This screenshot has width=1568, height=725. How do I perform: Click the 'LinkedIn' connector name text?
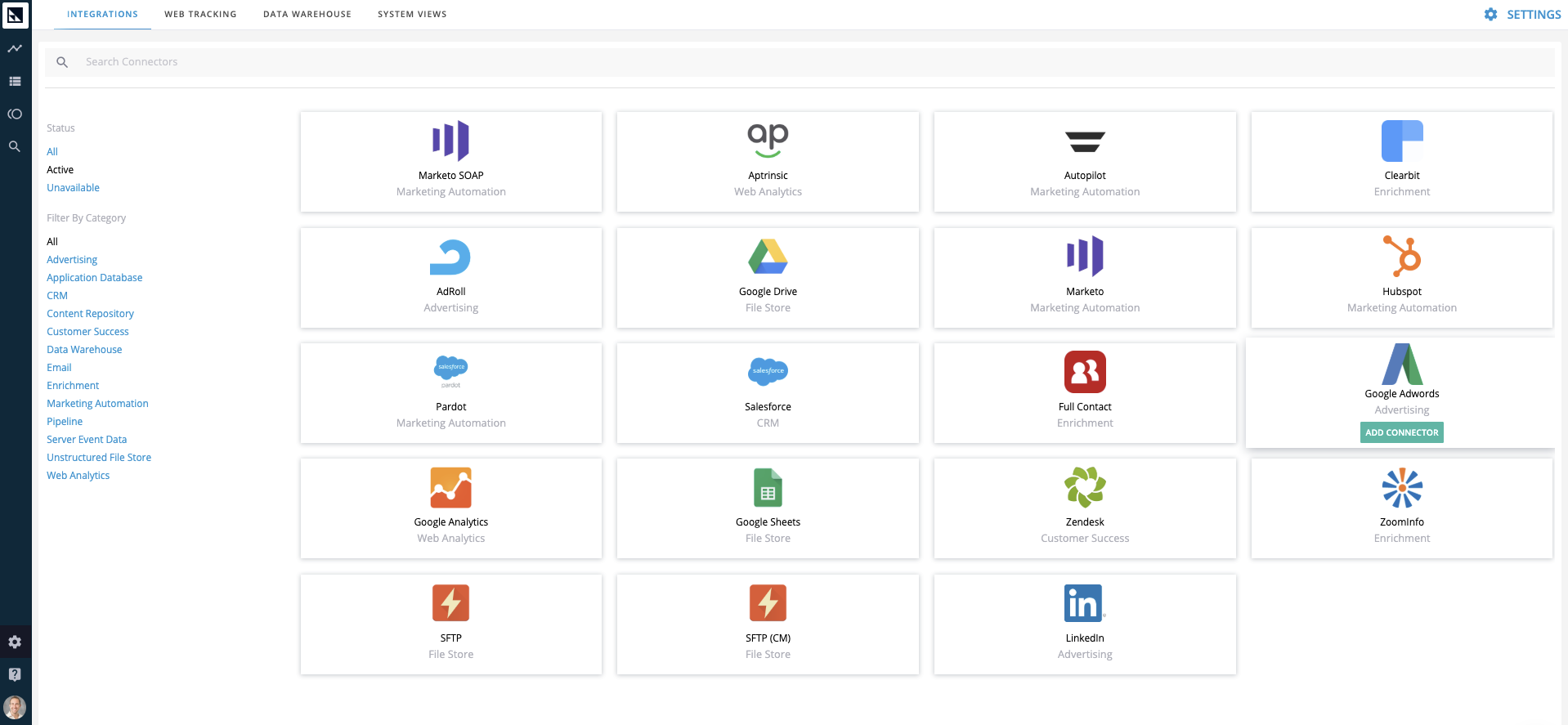click(1085, 638)
